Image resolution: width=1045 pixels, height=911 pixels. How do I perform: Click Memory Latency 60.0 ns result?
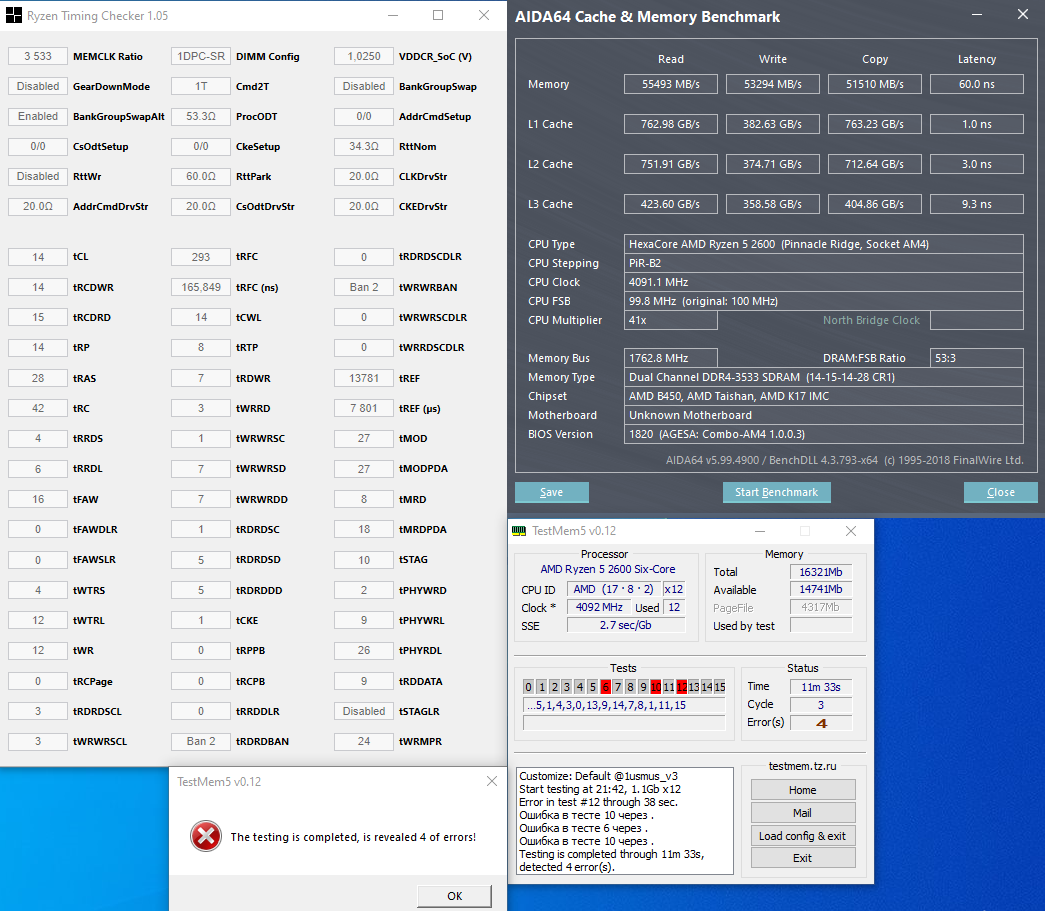(x=976, y=84)
